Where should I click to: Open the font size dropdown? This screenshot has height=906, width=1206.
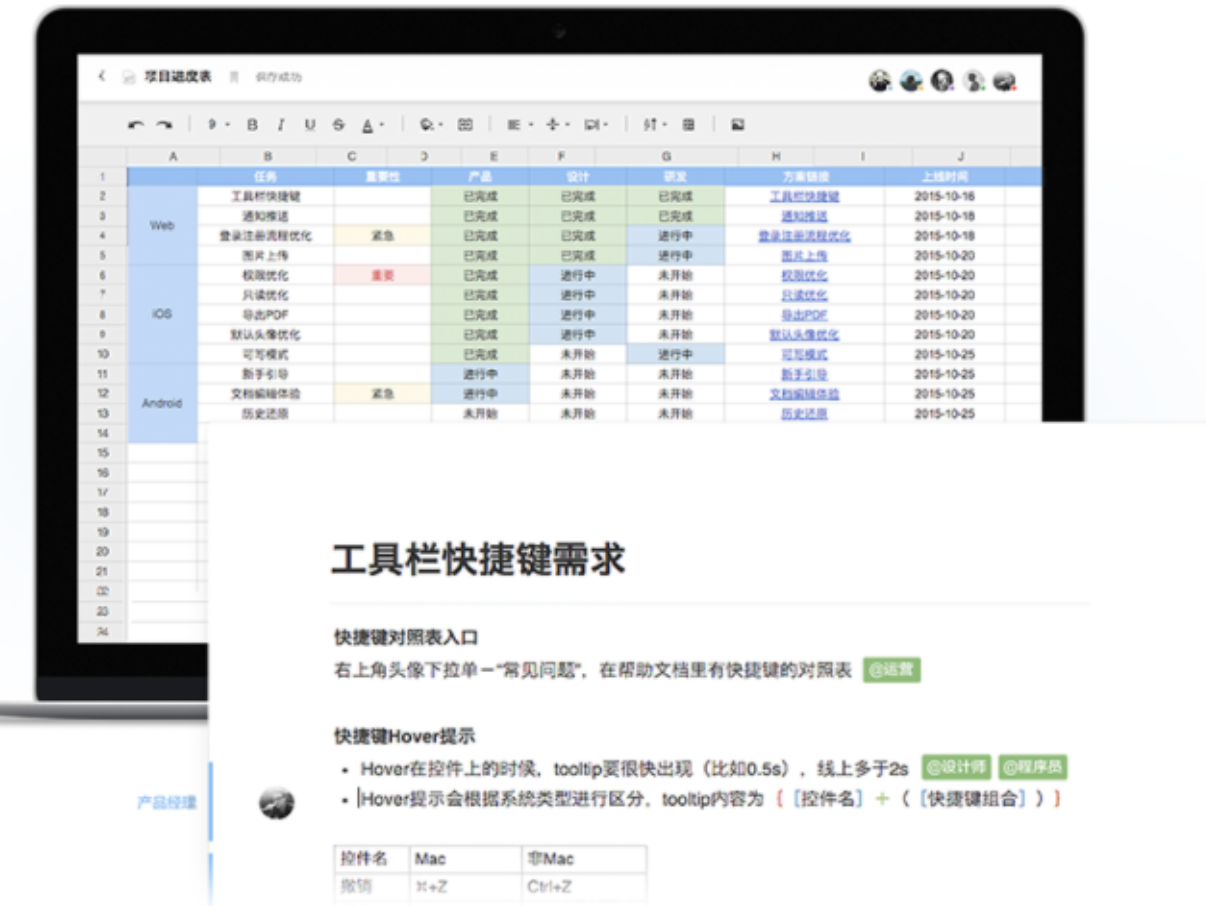coord(217,125)
